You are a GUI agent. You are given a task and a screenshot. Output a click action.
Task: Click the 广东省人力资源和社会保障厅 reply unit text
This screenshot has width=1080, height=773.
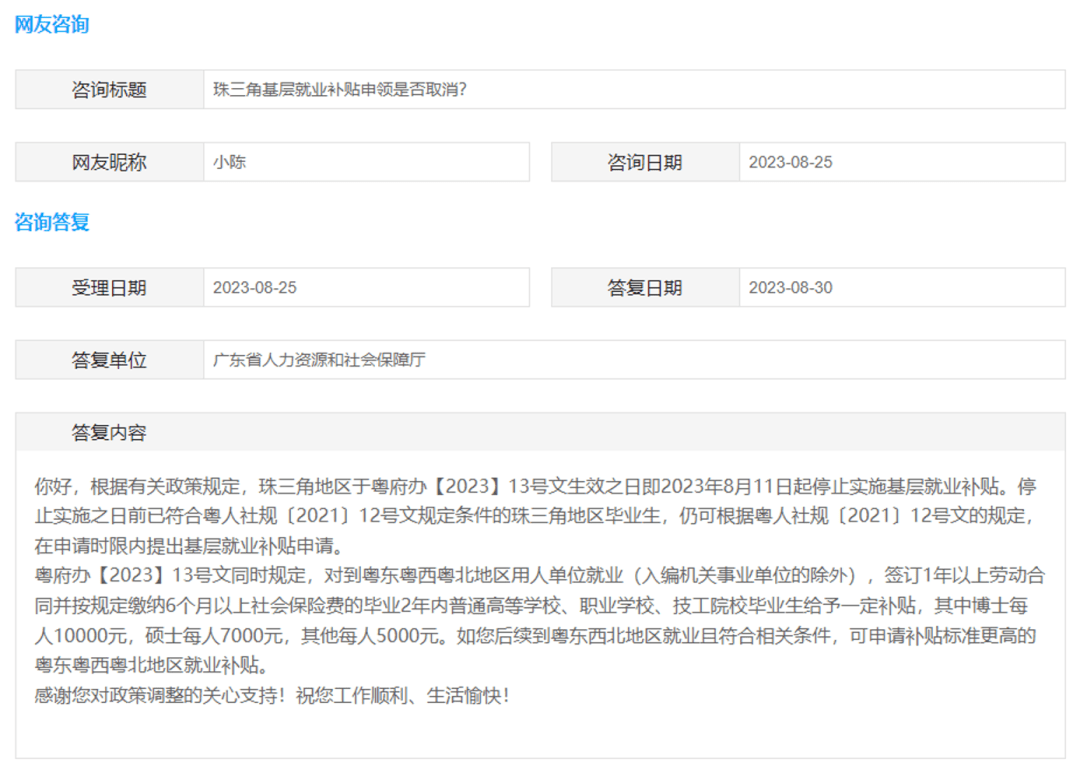click(319, 360)
